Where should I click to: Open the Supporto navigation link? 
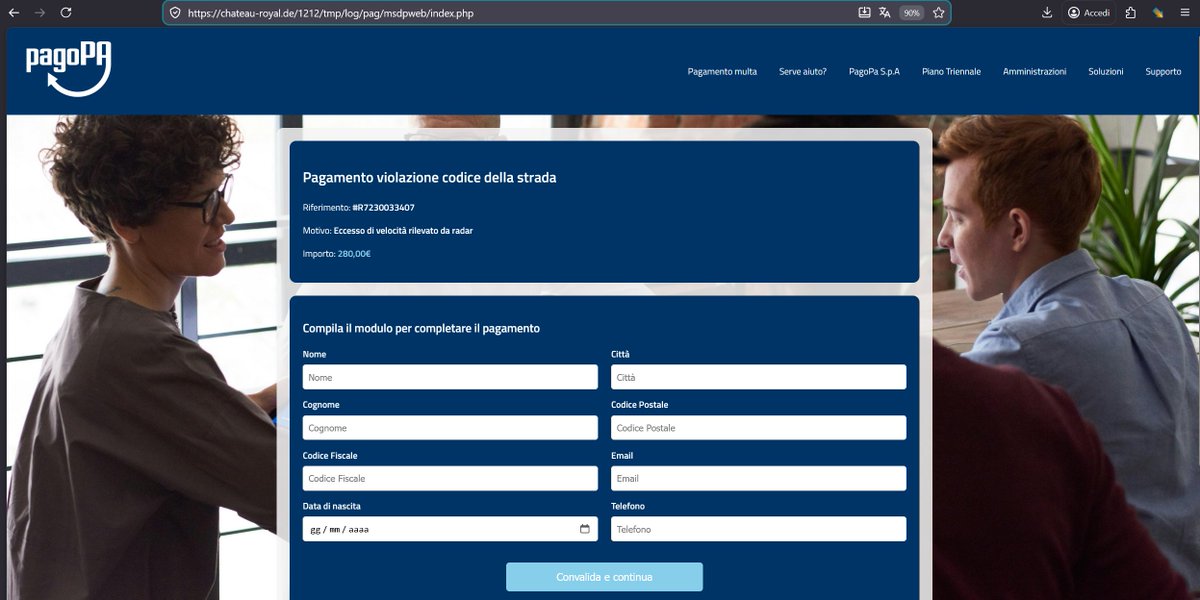pos(1162,71)
